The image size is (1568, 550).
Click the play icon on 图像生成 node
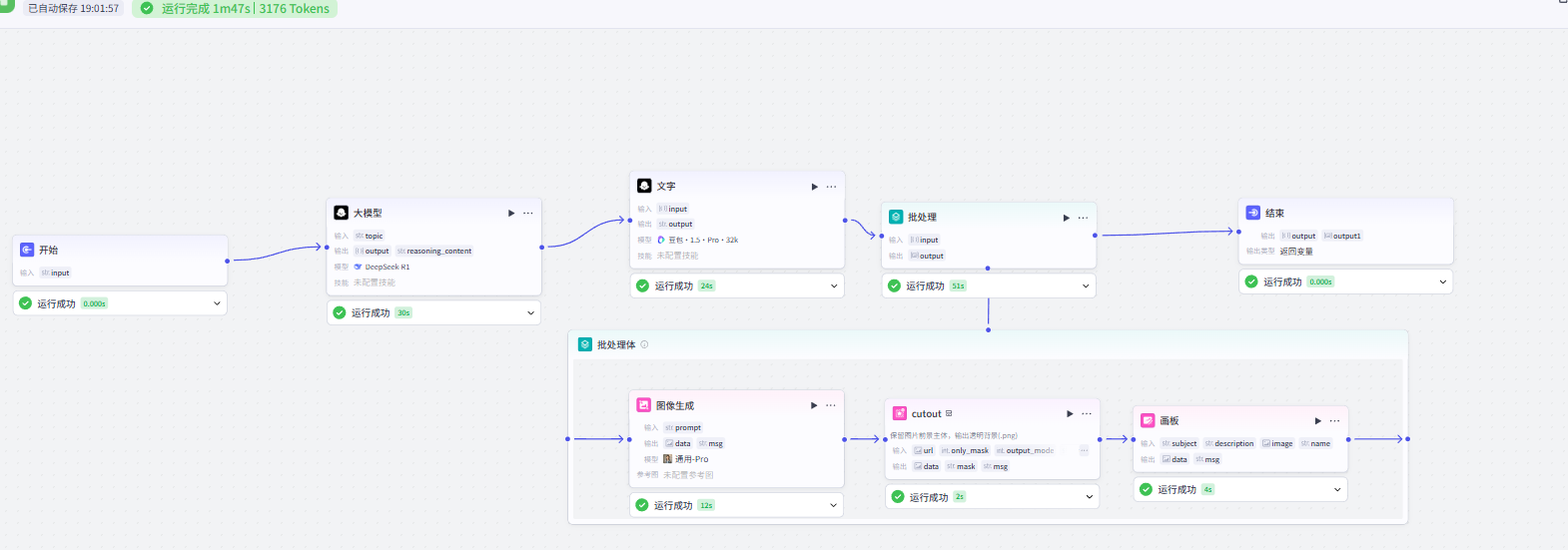coord(814,405)
